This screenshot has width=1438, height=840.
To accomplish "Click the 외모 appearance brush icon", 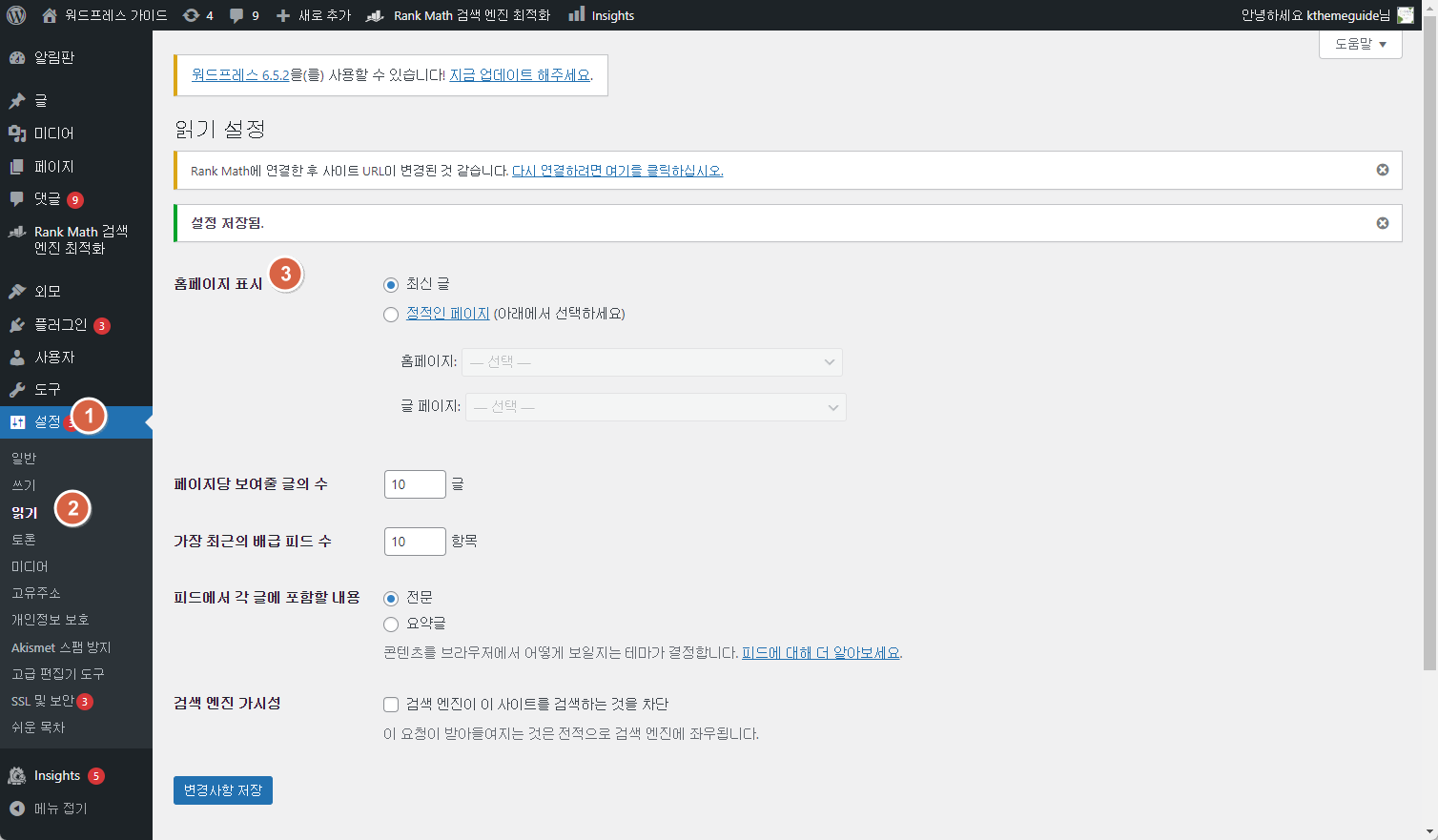I will 17,291.
